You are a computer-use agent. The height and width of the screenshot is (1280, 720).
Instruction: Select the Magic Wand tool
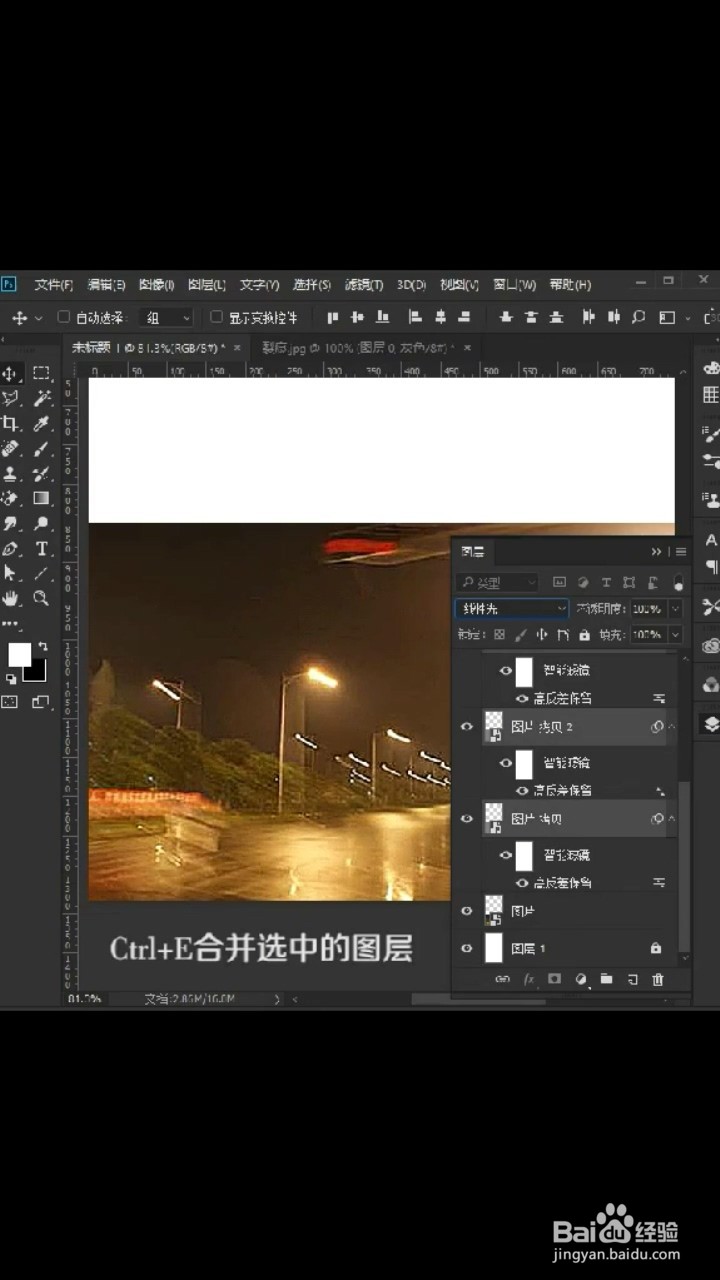[41, 398]
